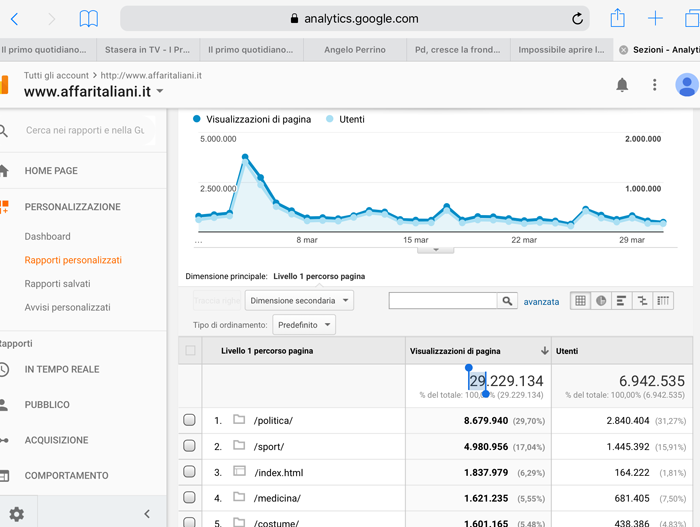Go back with Safari back arrow

pos(14,19)
